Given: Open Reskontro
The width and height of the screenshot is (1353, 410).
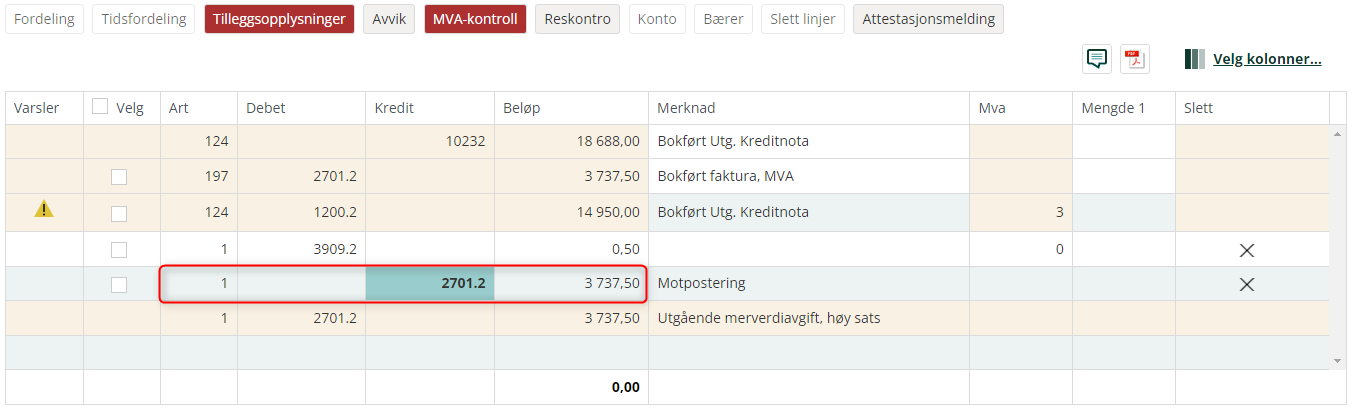Looking at the screenshot, I should 577,19.
